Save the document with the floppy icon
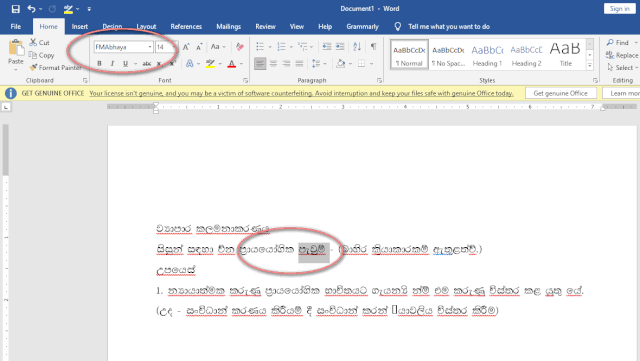Image resolution: width=640 pixels, height=361 pixels. click(16, 9)
